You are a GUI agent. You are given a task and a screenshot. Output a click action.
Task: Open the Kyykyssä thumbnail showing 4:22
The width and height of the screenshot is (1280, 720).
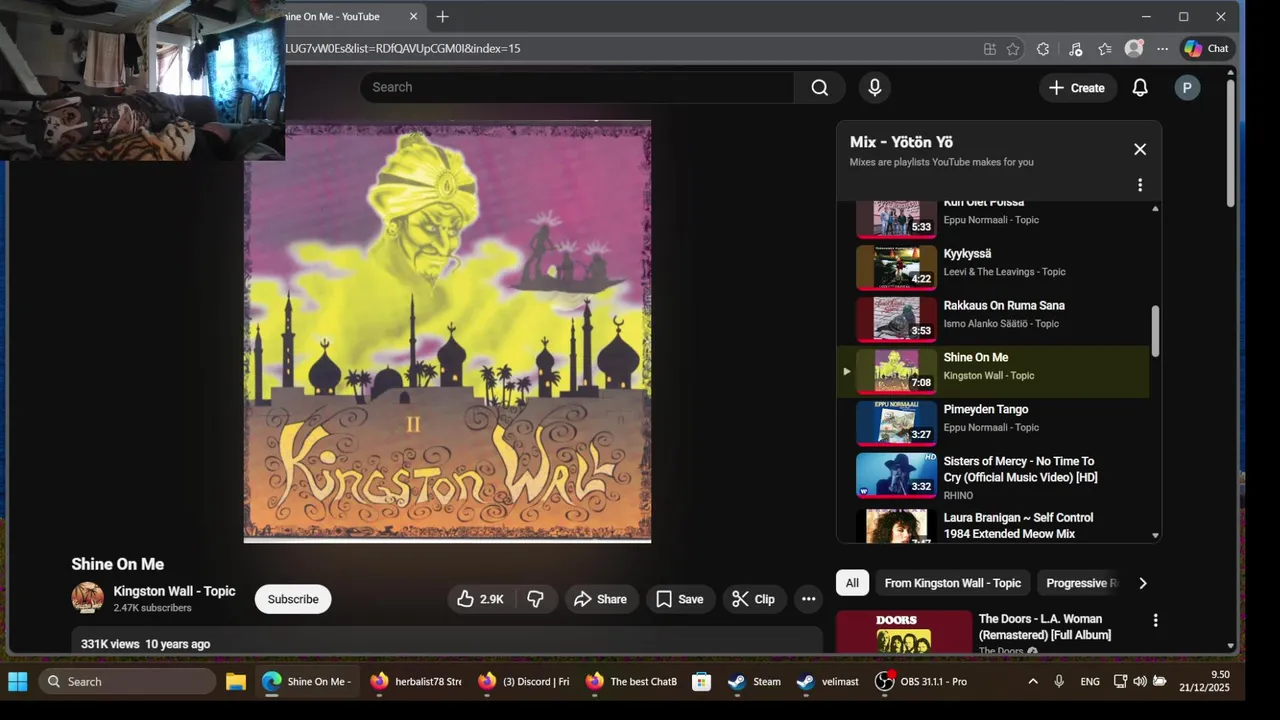pyautogui.click(x=896, y=267)
